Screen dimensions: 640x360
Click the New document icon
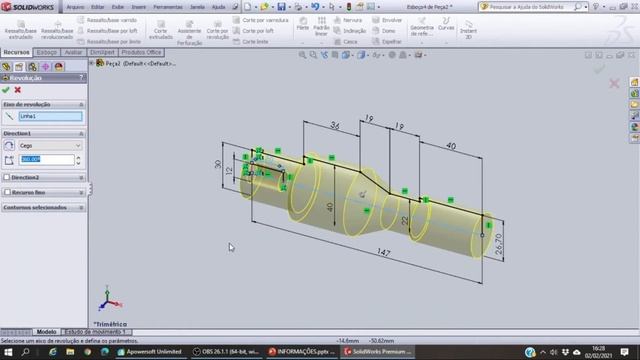click(247, 7)
